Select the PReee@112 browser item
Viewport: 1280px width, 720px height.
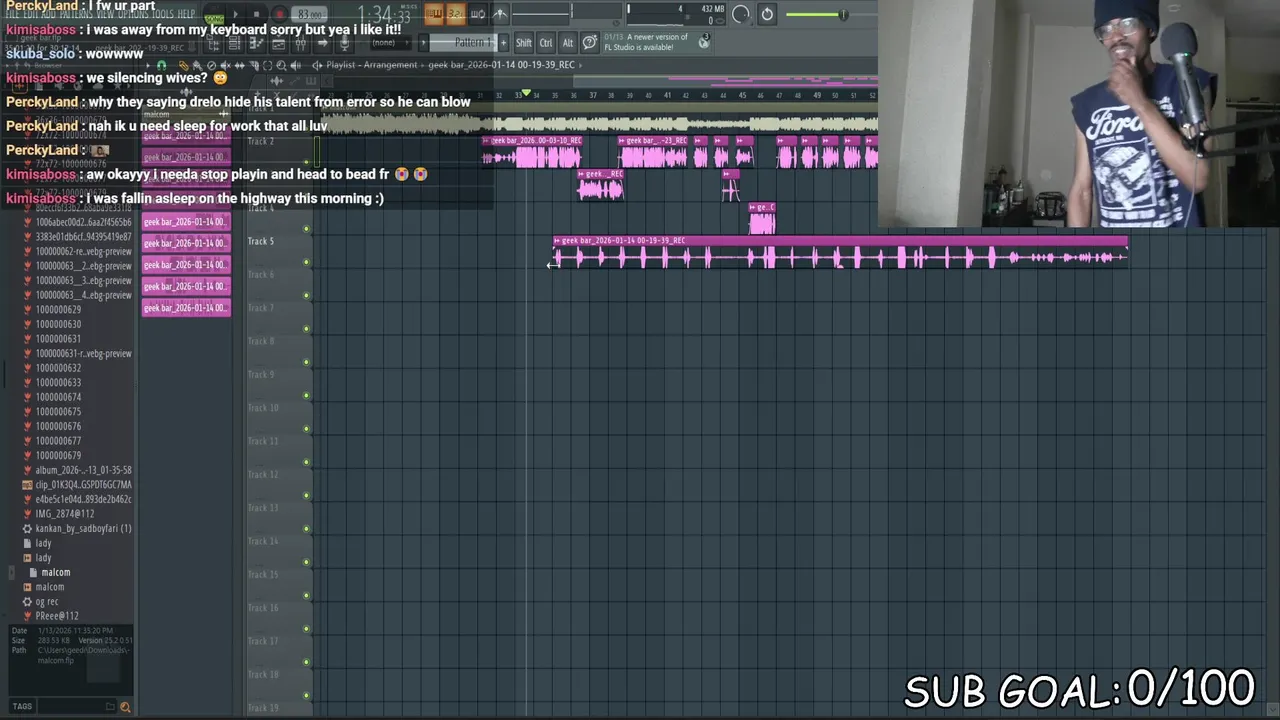56,616
